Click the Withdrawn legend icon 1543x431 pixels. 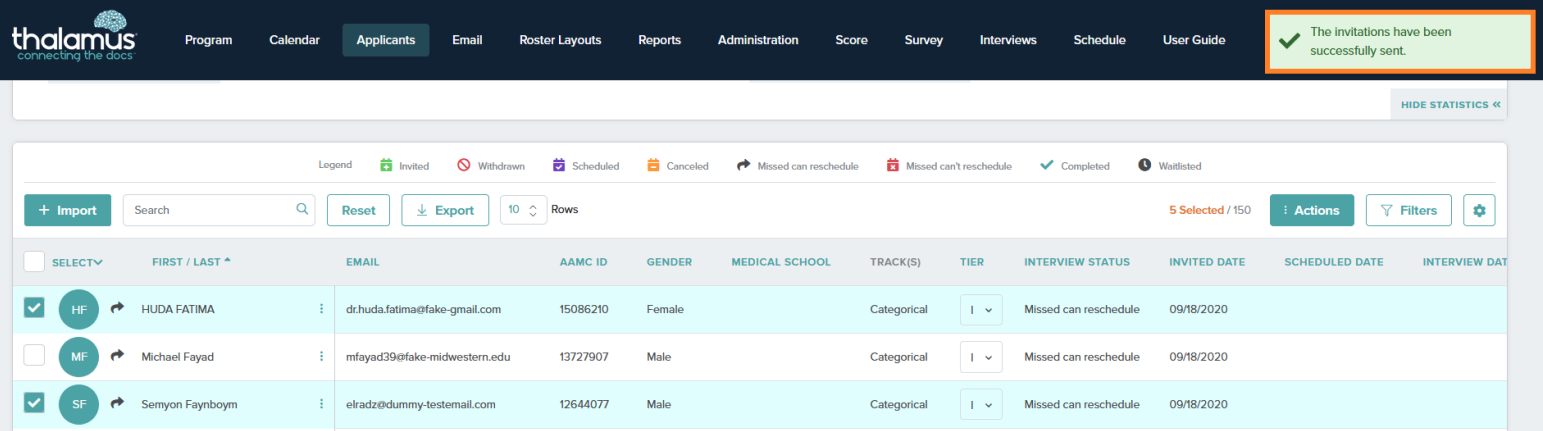464,165
